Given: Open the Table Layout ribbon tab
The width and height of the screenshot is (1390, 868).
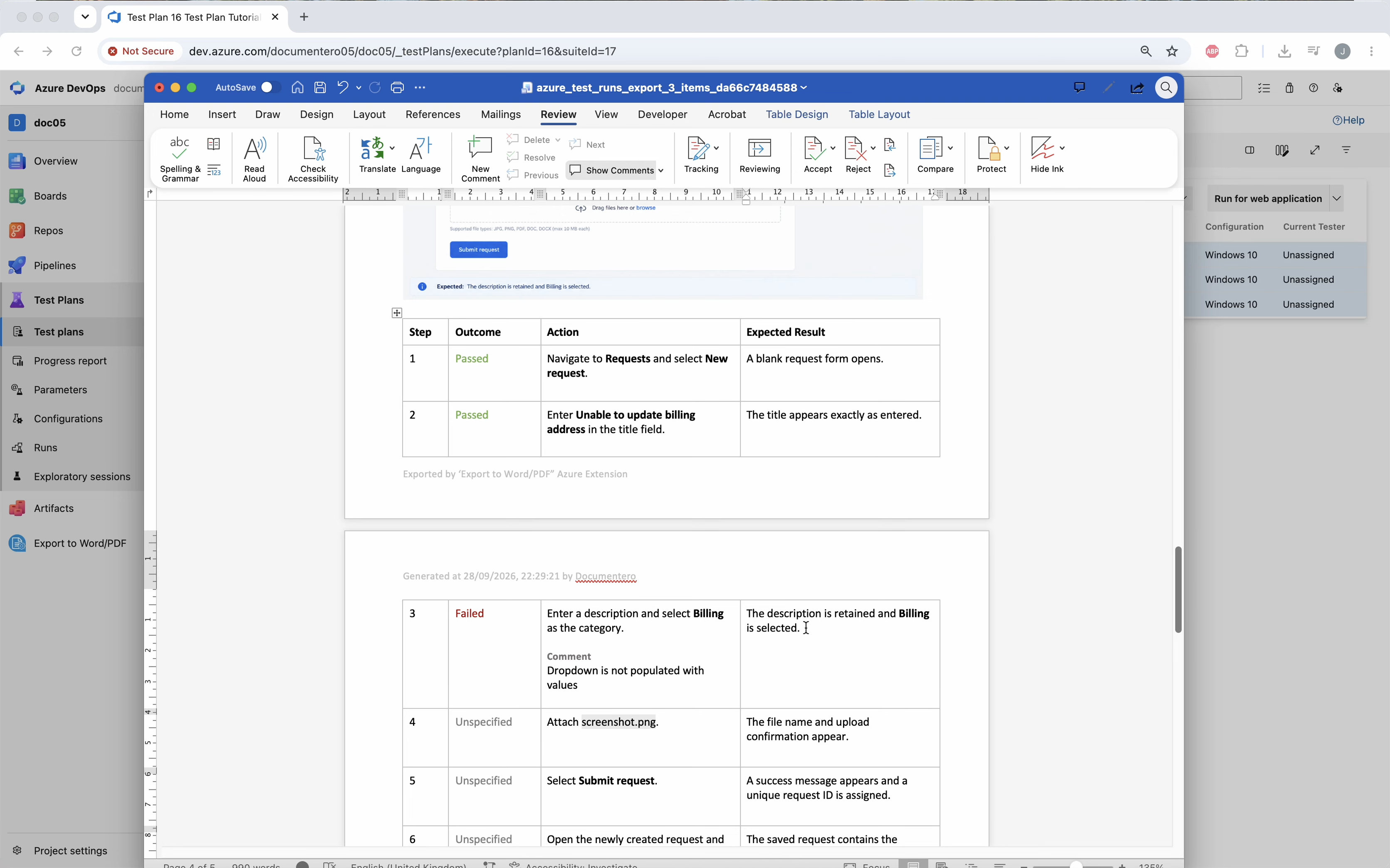Looking at the screenshot, I should coord(879,114).
